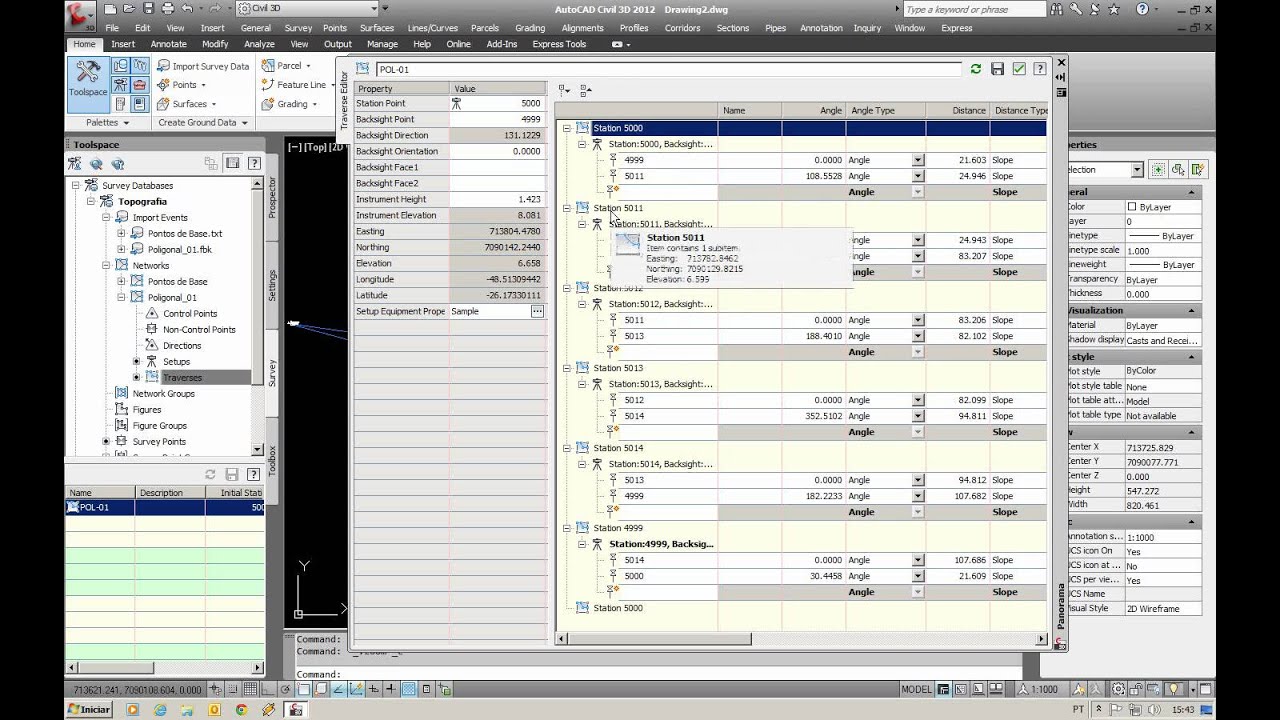Toggle Ortho Mode in status bar

click(268, 689)
